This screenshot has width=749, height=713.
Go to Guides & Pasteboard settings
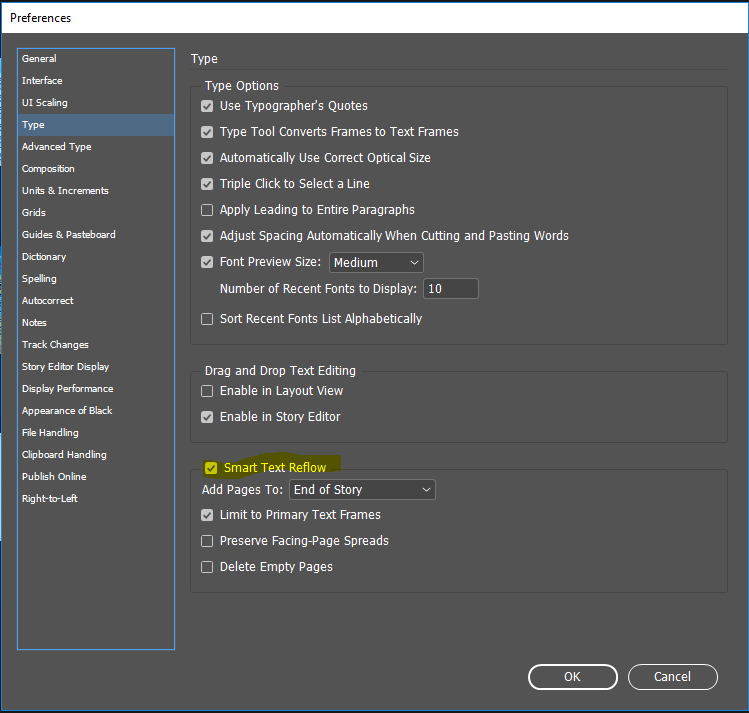[x=69, y=235]
